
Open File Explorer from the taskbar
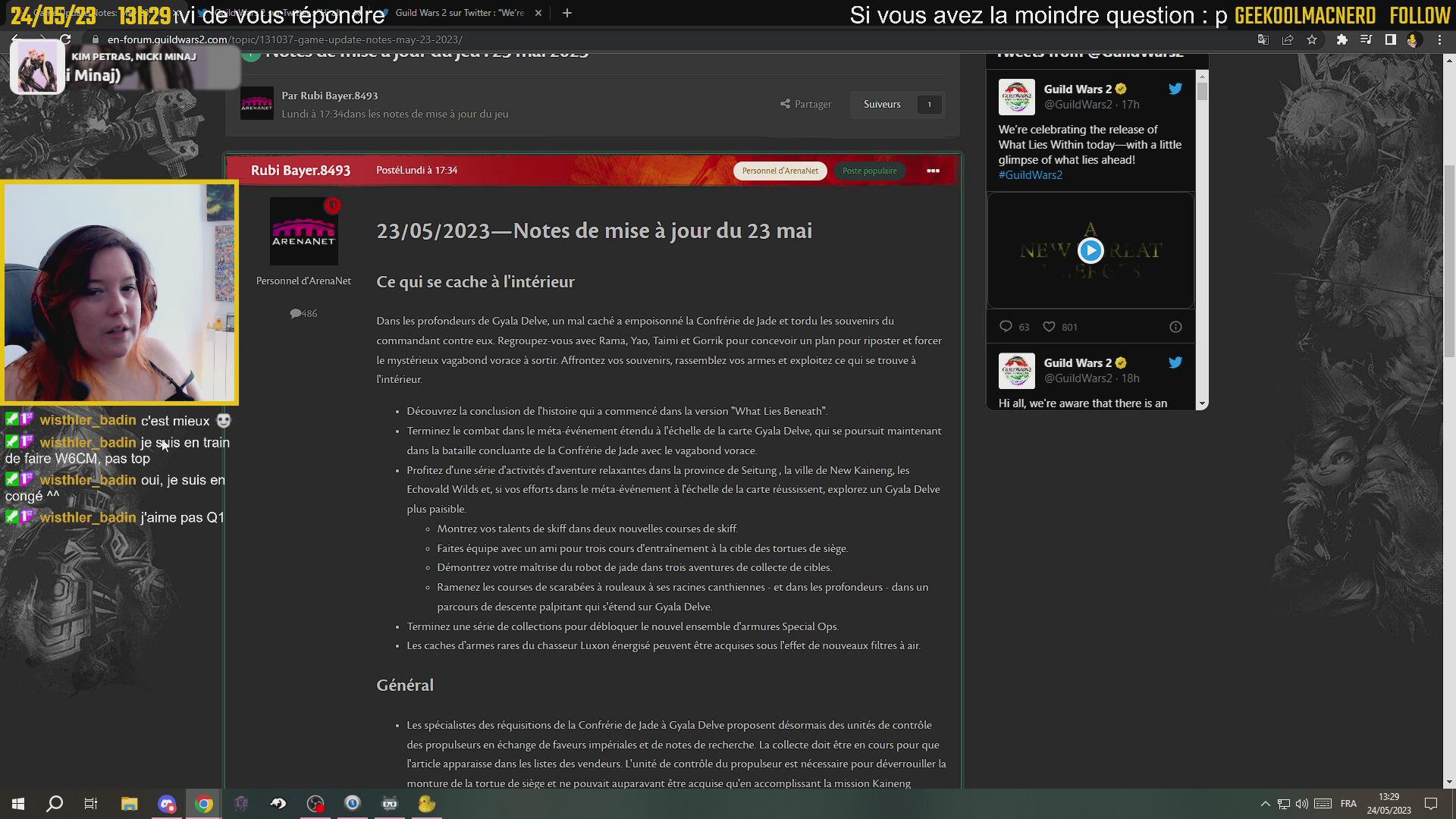click(129, 804)
